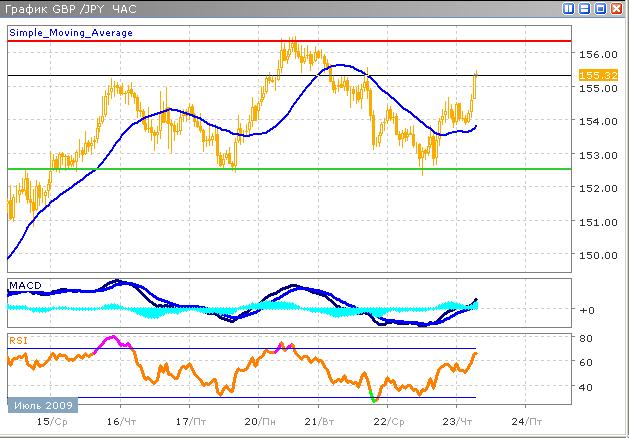Viewport: 629px width, 438px height.
Task: Click the MACD +0 zero level label
Action: pos(587,310)
